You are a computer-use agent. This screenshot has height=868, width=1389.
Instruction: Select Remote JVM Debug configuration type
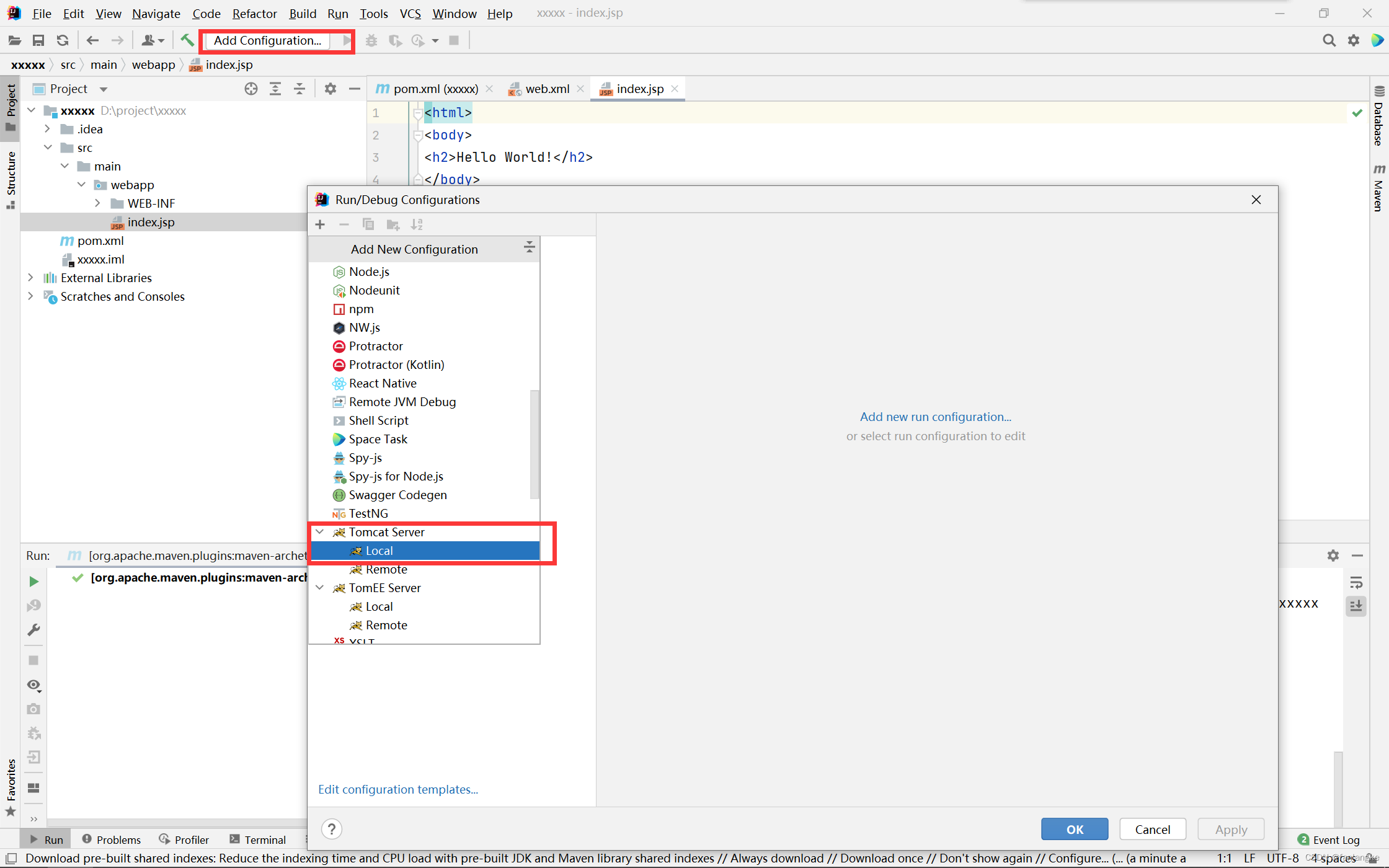[402, 402]
